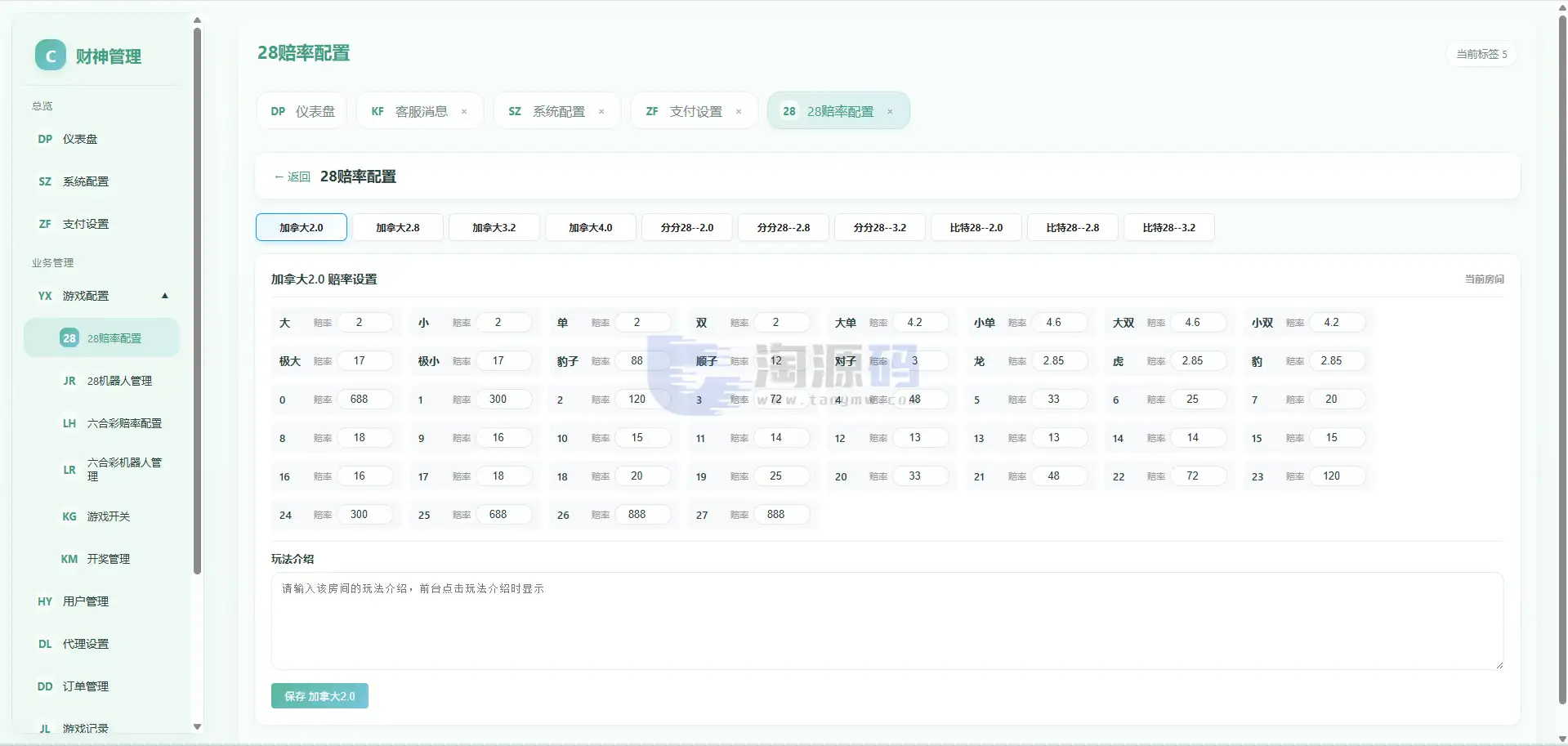Screen dimensions: 1568x746
Task: Select the 比特28--2.8 room tab
Action: pos(1073,227)
